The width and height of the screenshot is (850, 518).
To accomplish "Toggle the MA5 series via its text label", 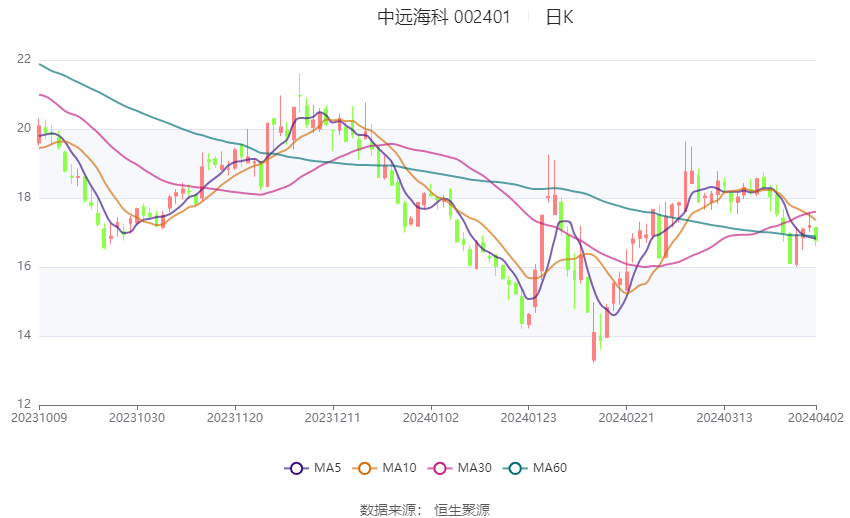I will 328,468.
